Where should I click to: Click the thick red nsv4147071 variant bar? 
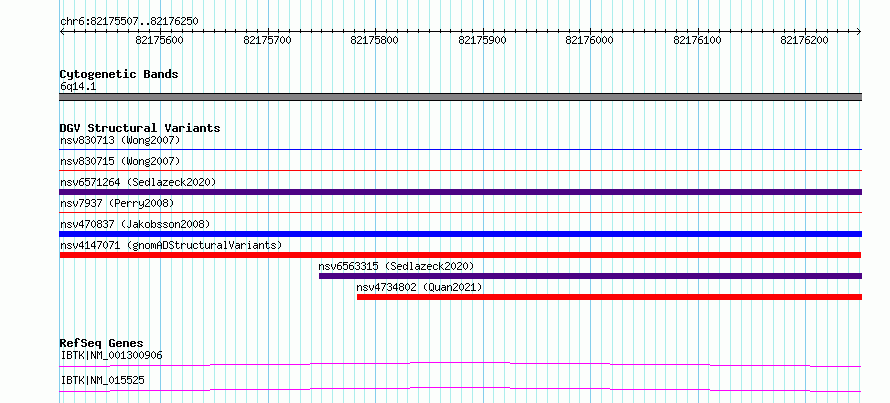(x=460, y=255)
